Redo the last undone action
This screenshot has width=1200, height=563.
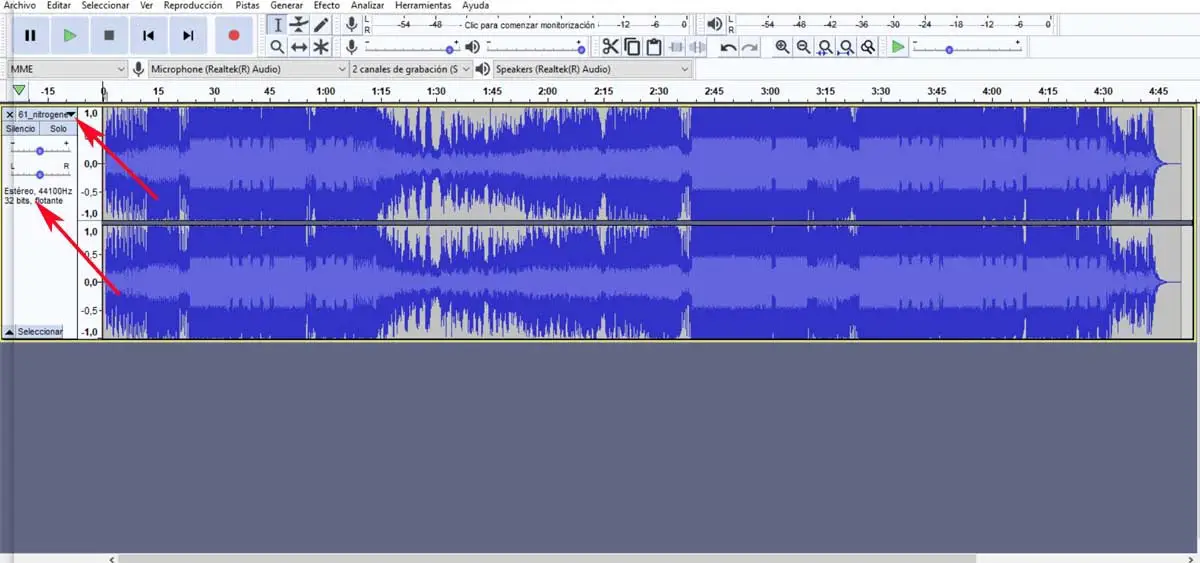749,47
